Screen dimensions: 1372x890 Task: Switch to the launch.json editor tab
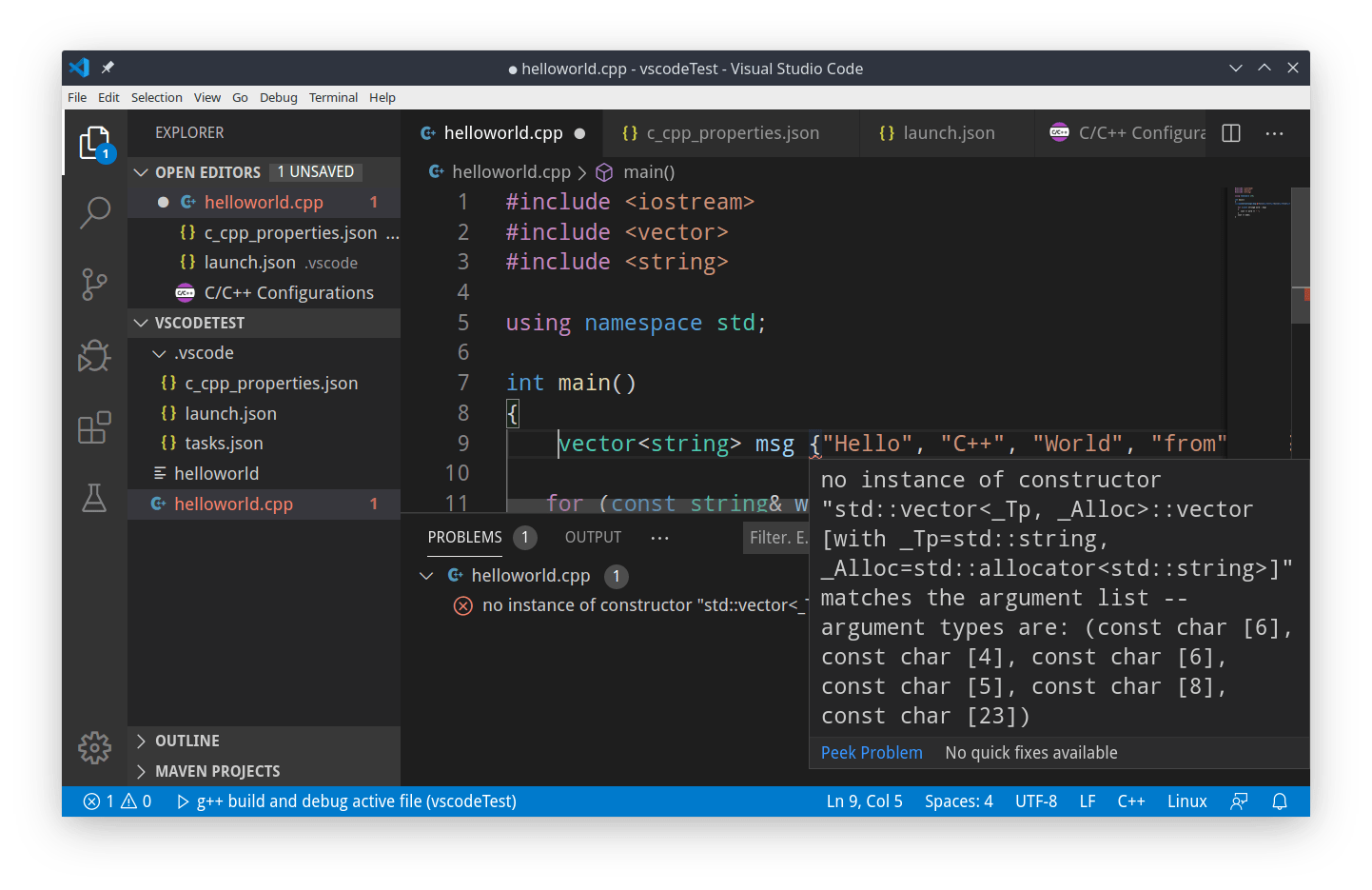point(947,133)
